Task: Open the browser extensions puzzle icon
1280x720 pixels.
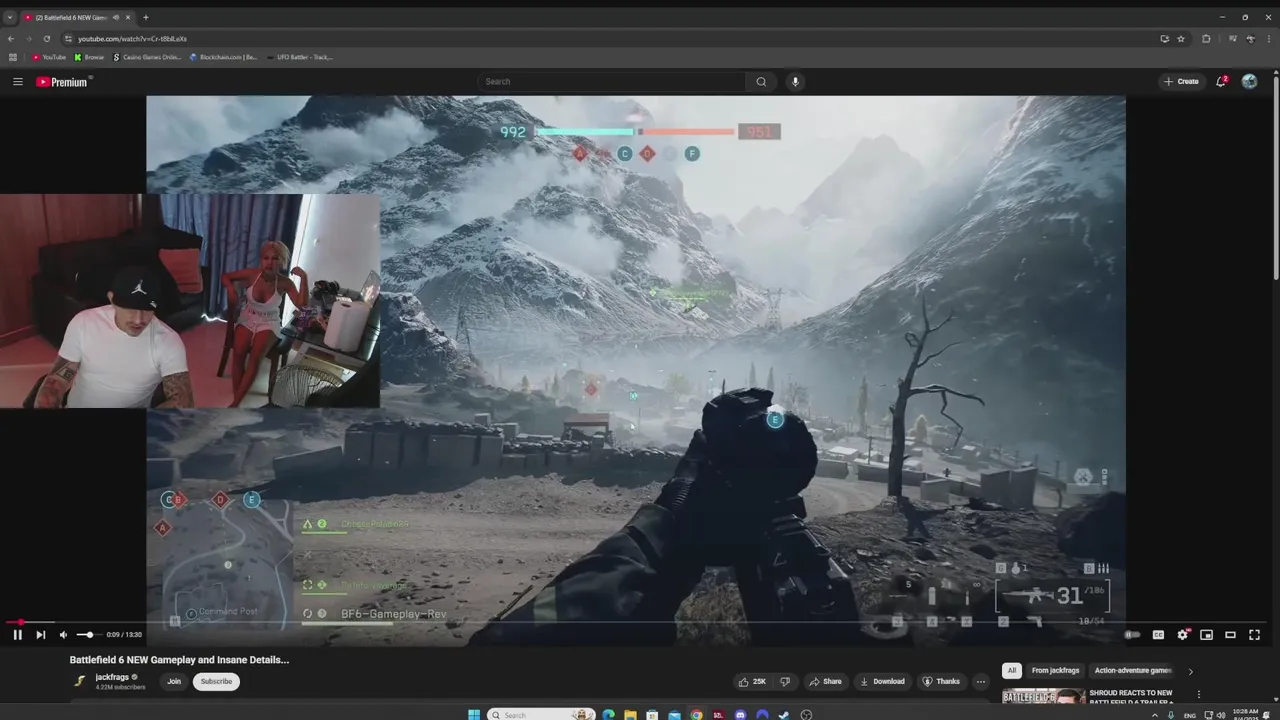Action: [x=1206, y=38]
